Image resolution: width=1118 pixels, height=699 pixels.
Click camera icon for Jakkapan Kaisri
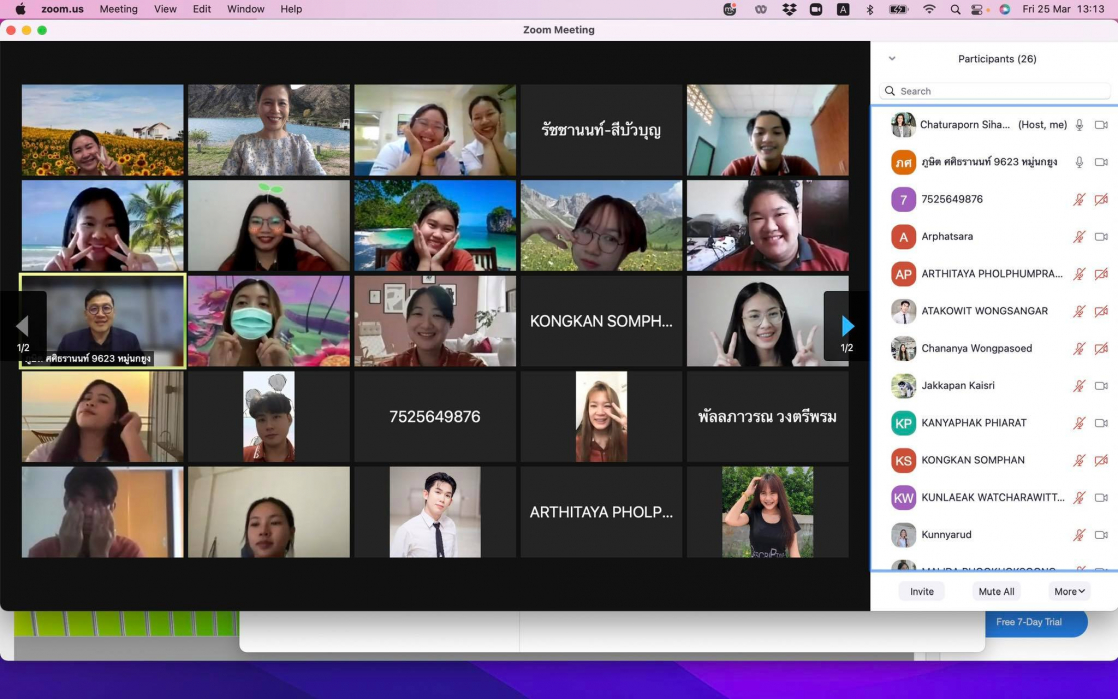click(x=1101, y=386)
